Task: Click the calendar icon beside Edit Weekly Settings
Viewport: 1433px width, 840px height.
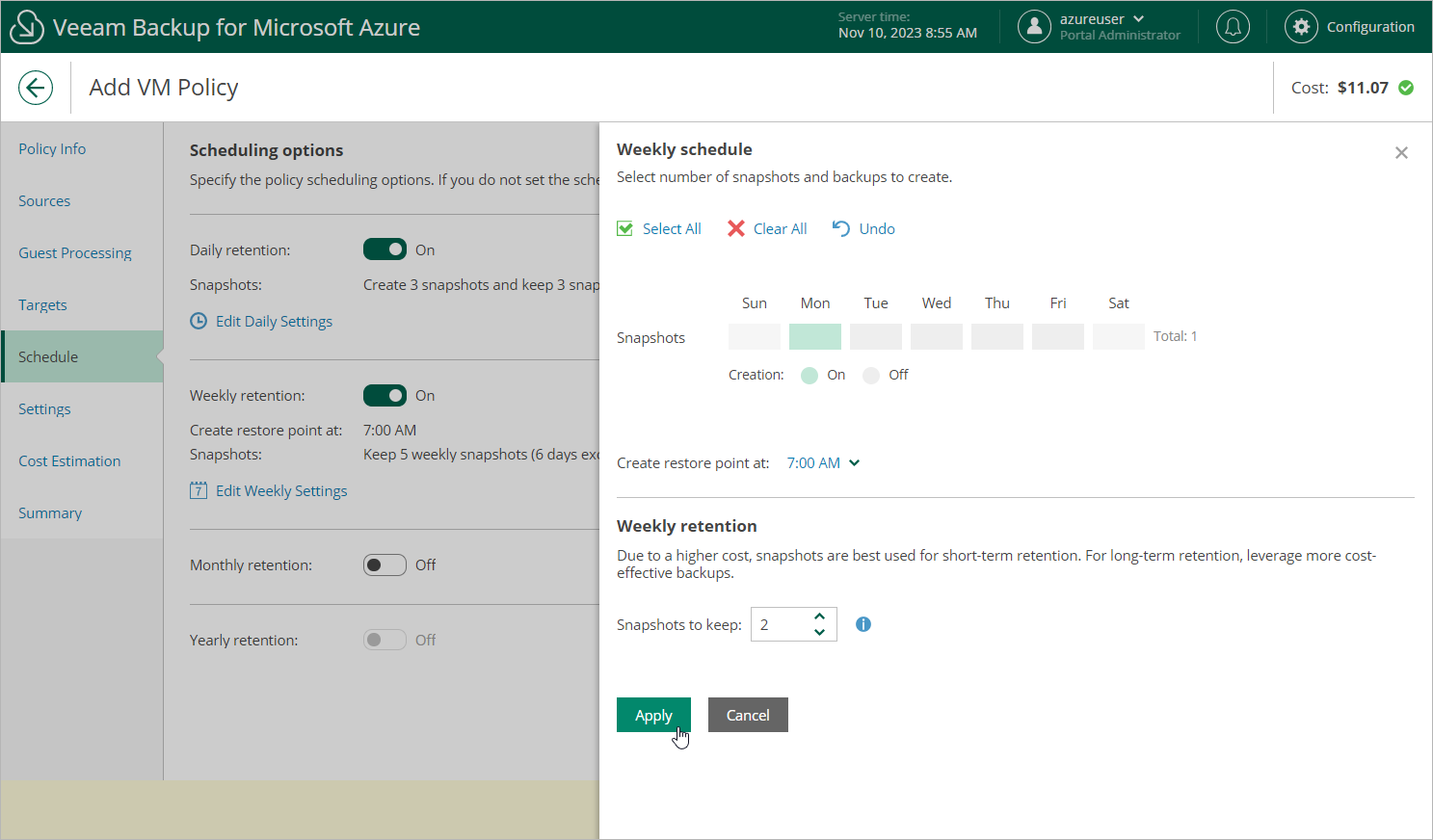Action: click(x=199, y=490)
